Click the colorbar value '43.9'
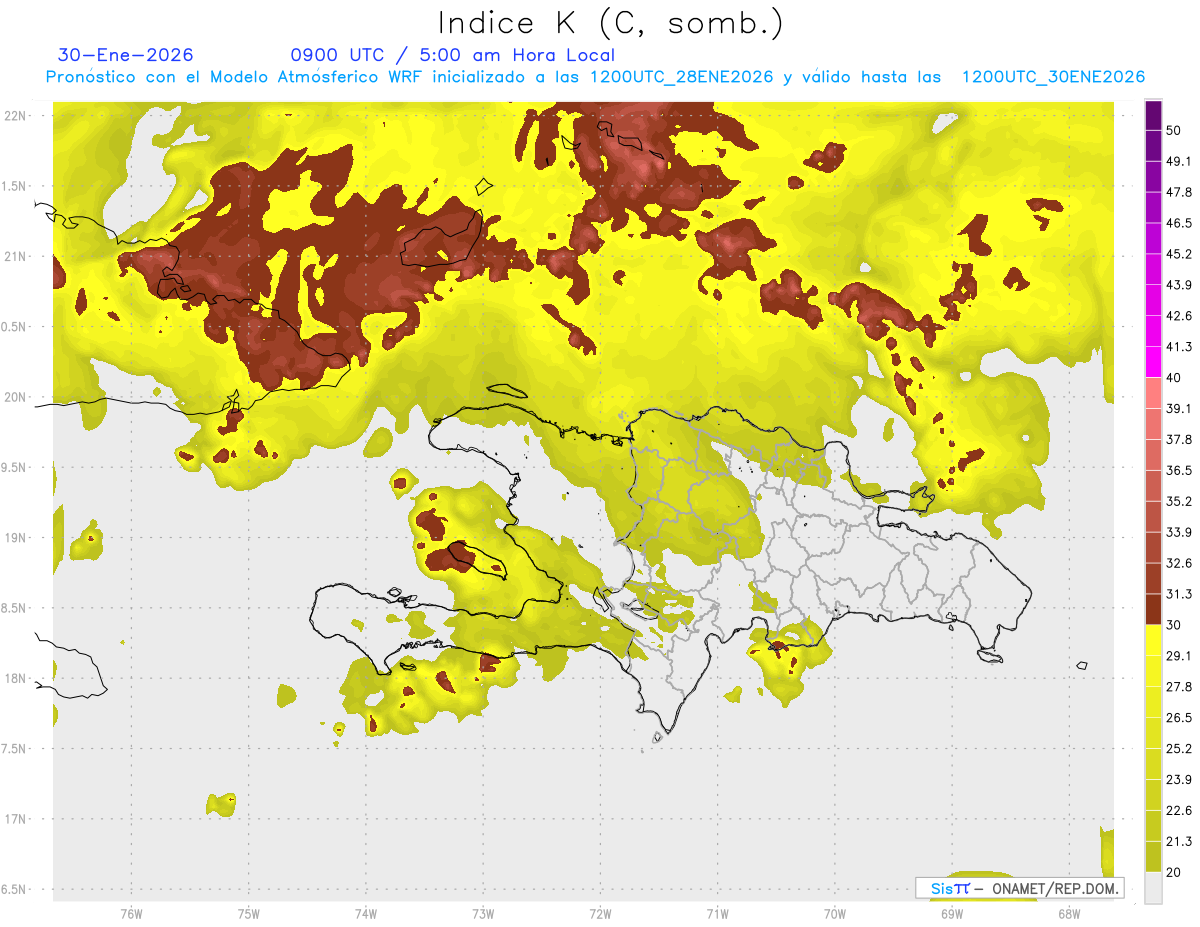Screen dimensions: 1200x927 pyautogui.click(x=1179, y=285)
